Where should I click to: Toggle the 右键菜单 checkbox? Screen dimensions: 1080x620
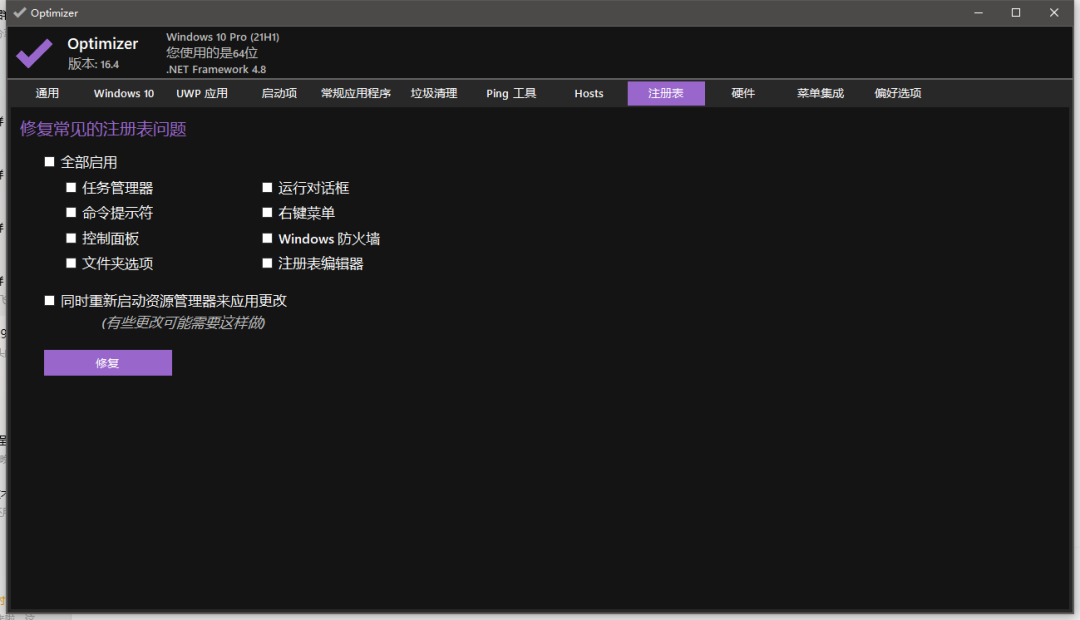(267, 213)
